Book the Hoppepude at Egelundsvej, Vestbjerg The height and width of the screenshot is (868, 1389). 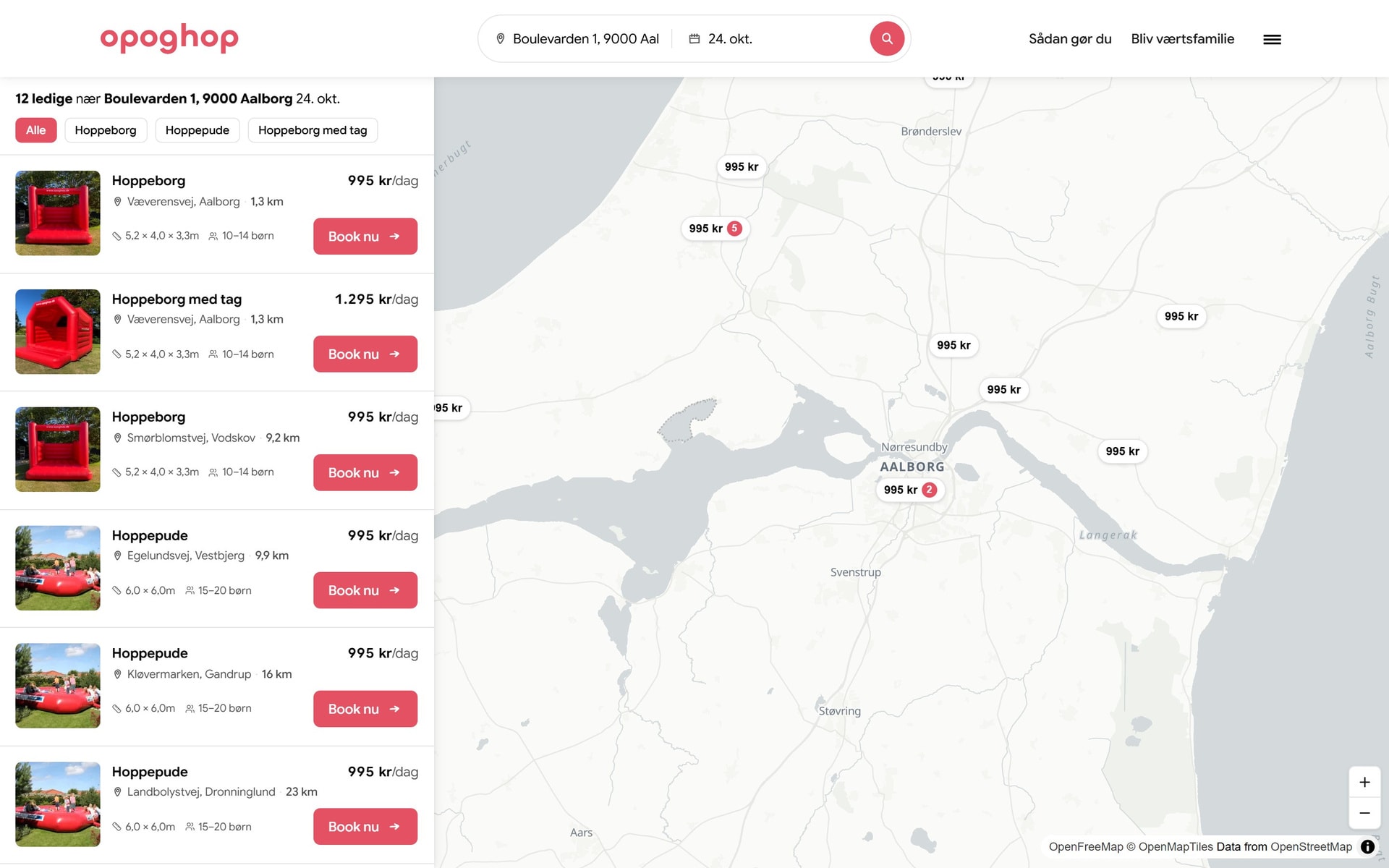pos(365,590)
